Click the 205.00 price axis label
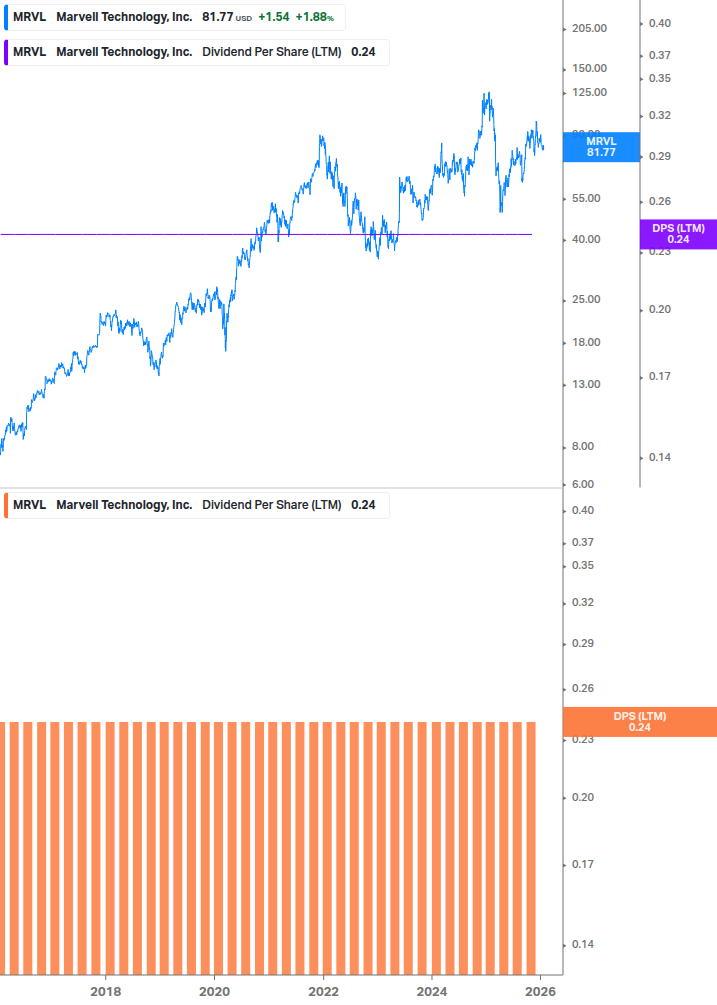 [589, 28]
